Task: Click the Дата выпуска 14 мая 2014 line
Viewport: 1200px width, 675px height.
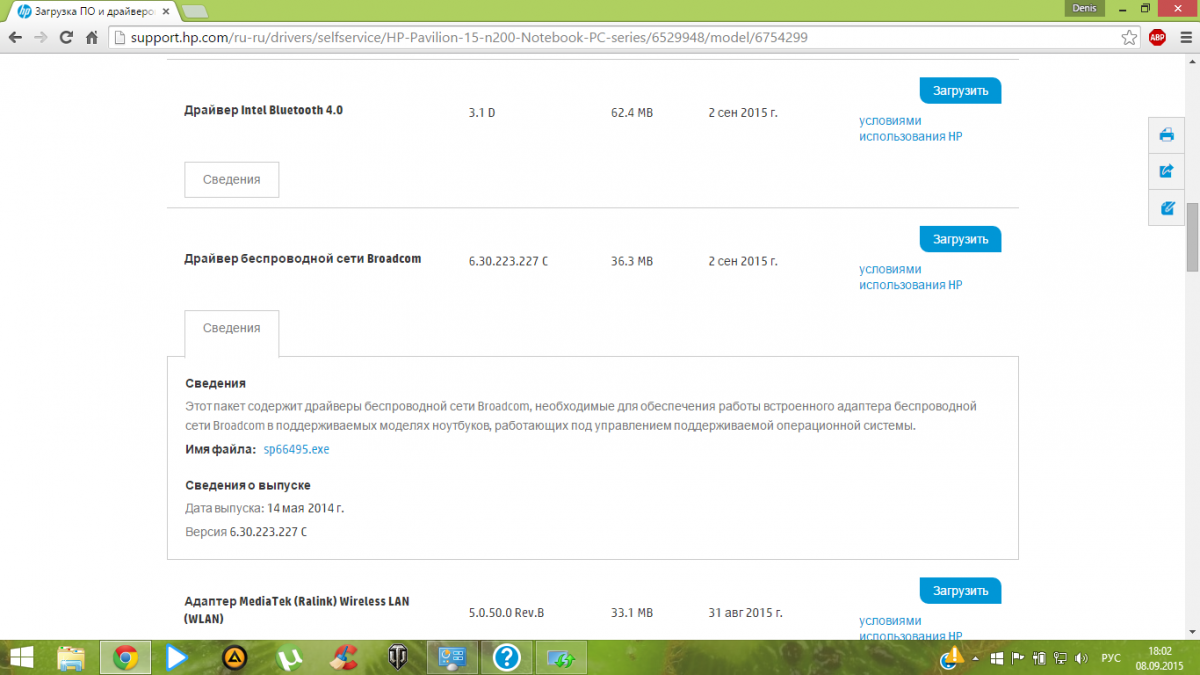Action: coord(265,508)
